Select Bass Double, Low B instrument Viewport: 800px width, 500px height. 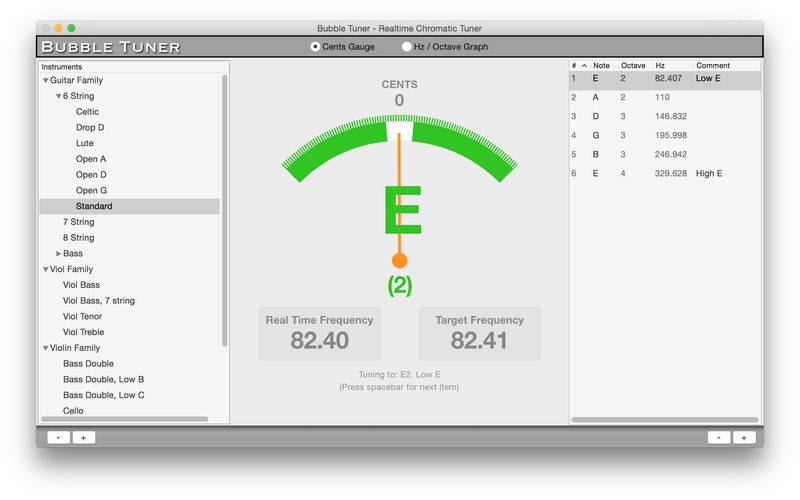pyautogui.click(x=103, y=380)
